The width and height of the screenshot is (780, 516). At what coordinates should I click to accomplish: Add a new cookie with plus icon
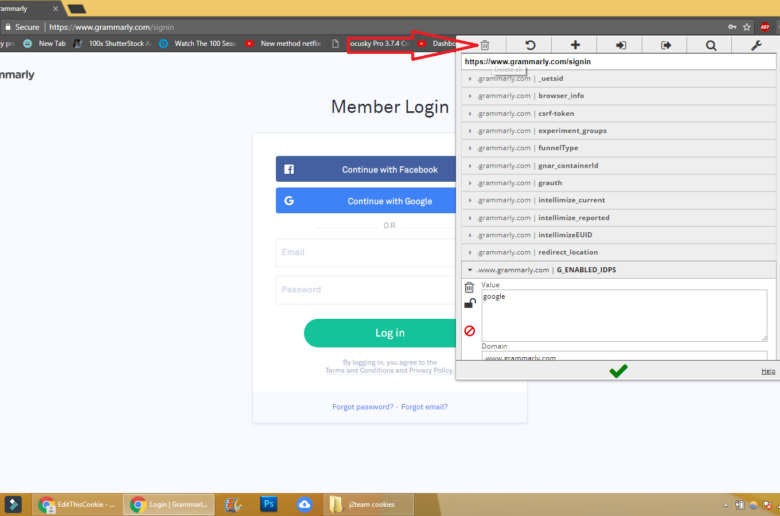tap(575, 45)
